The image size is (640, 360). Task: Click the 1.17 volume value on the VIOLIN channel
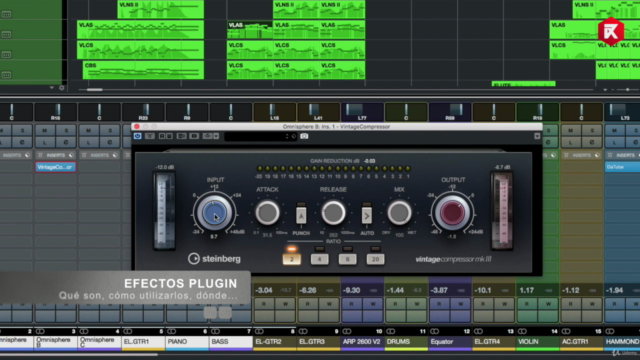[527, 290]
